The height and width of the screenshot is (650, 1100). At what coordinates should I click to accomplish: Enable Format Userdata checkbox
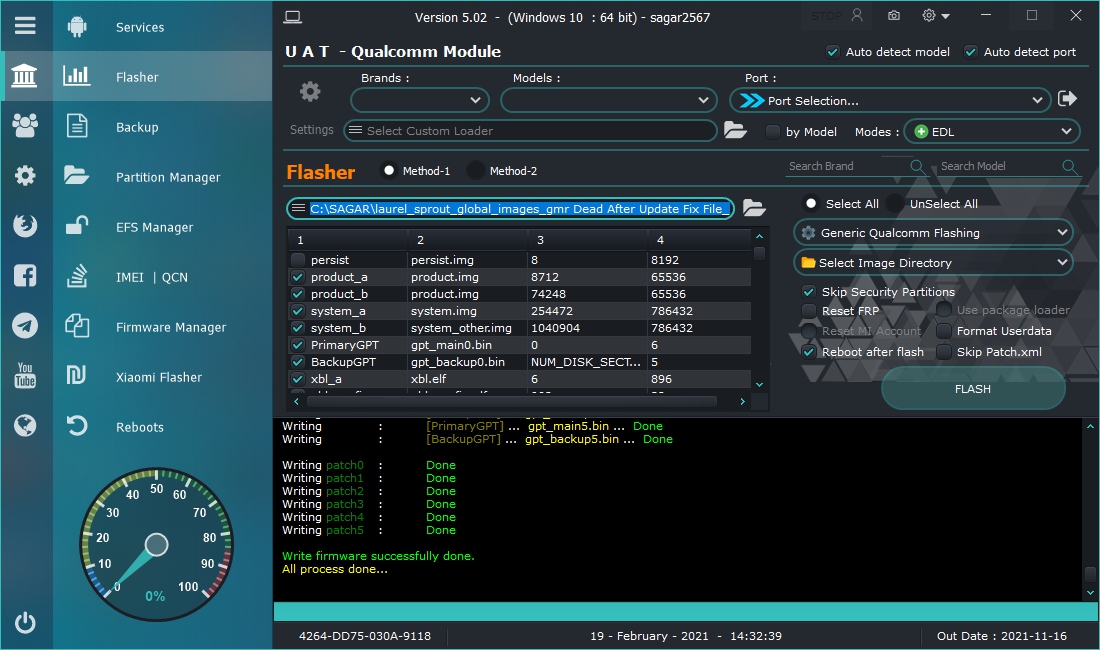[x=944, y=331]
